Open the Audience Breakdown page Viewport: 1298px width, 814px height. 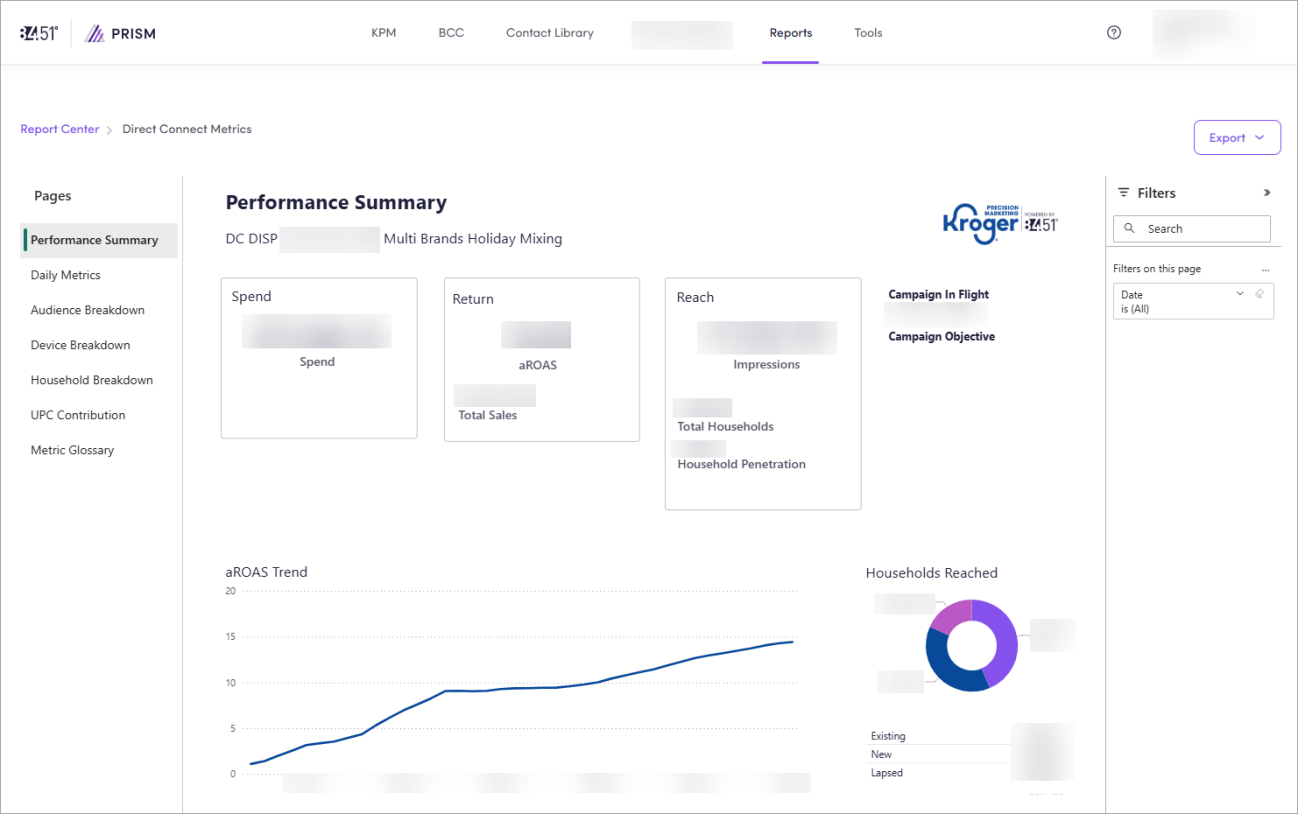(87, 310)
